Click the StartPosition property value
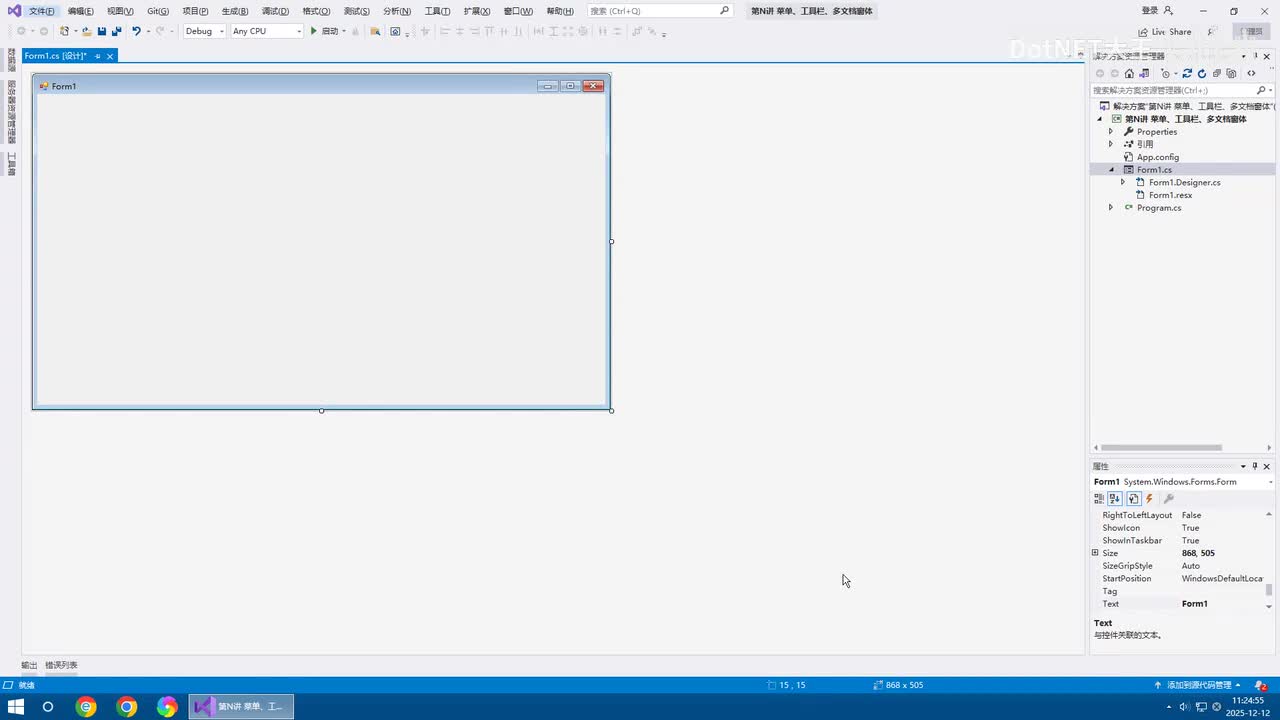Image resolution: width=1280 pixels, height=720 pixels. click(1222, 579)
